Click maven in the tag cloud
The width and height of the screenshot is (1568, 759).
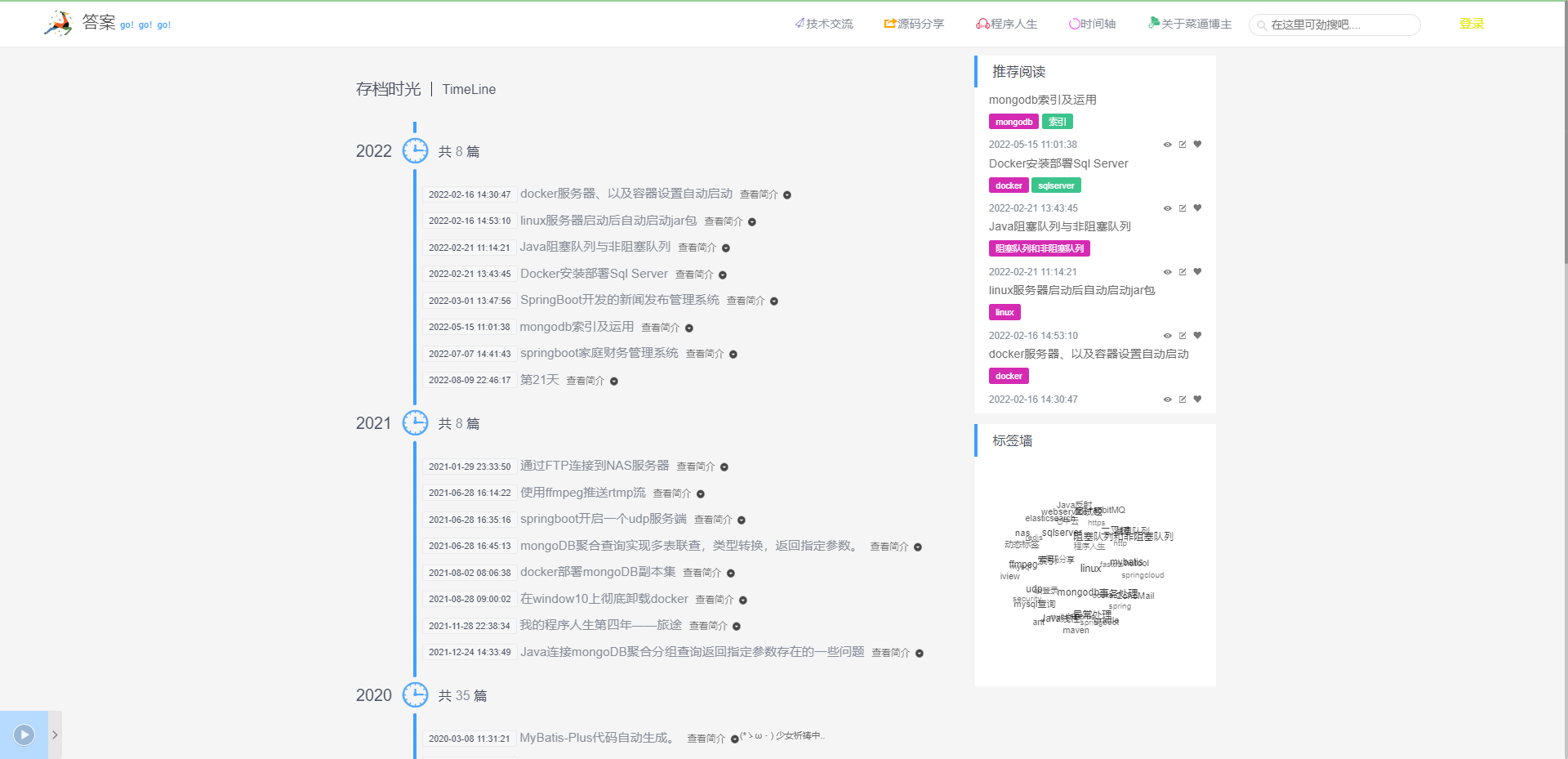coord(1076,630)
